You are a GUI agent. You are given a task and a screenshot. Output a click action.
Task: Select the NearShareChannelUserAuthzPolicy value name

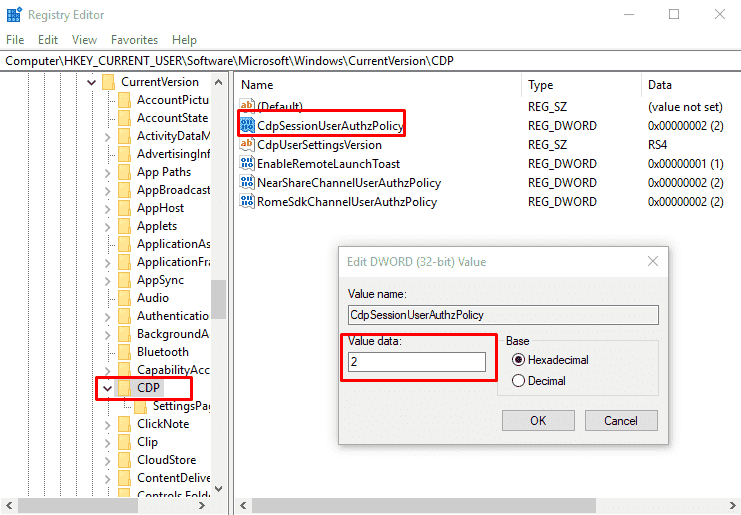[x=349, y=183]
